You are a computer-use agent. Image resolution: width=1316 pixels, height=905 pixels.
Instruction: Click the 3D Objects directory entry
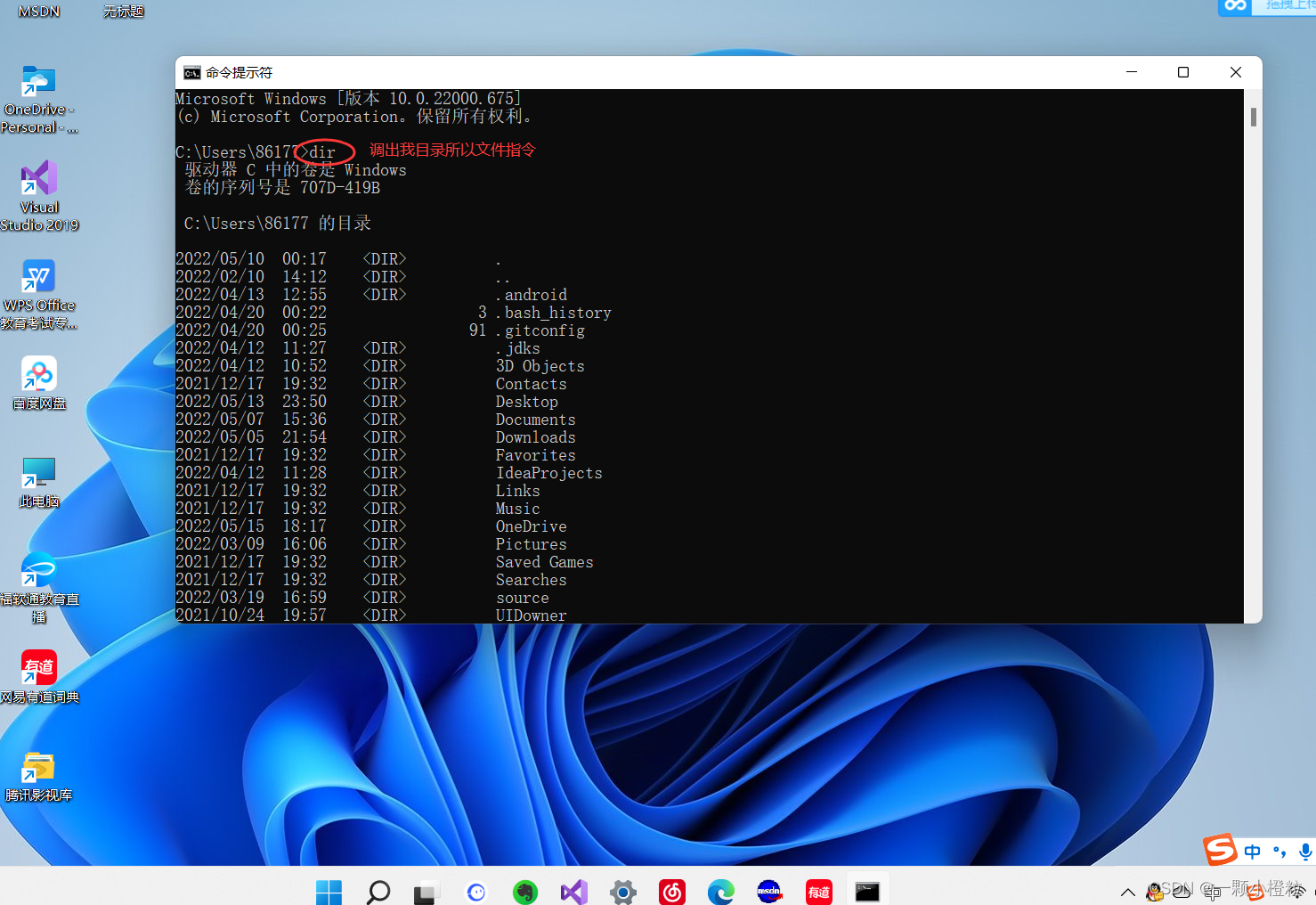540,366
